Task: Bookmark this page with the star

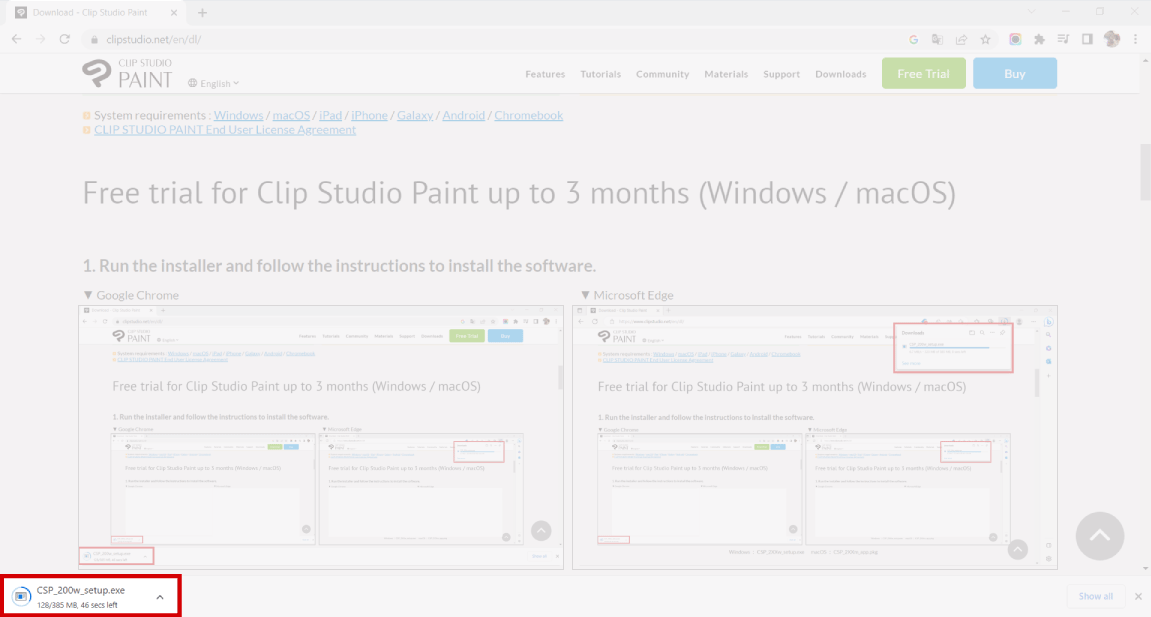Action: coord(985,40)
